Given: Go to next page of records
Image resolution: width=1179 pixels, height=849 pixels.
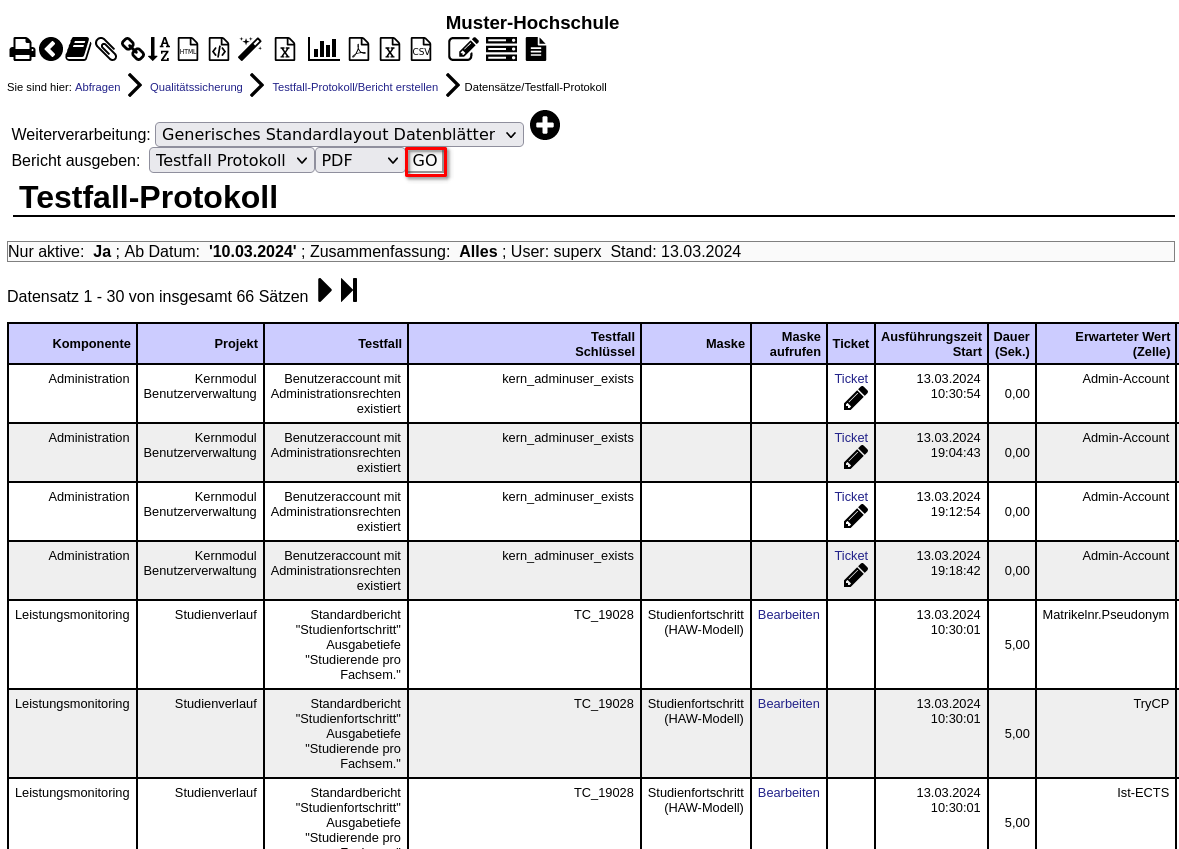Looking at the screenshot, I should click(x=325, y=290).
